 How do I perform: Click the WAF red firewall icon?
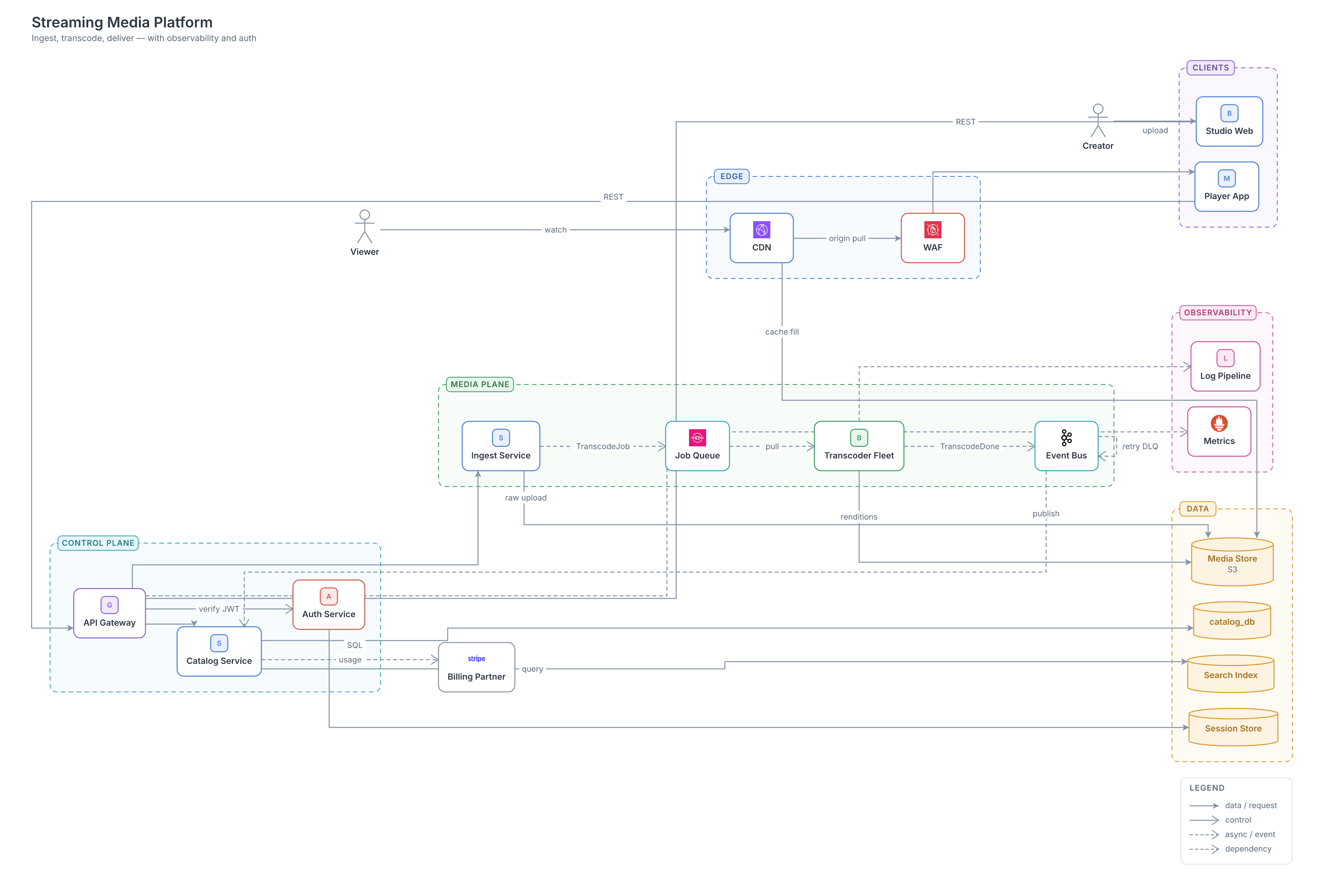point(932,229)
